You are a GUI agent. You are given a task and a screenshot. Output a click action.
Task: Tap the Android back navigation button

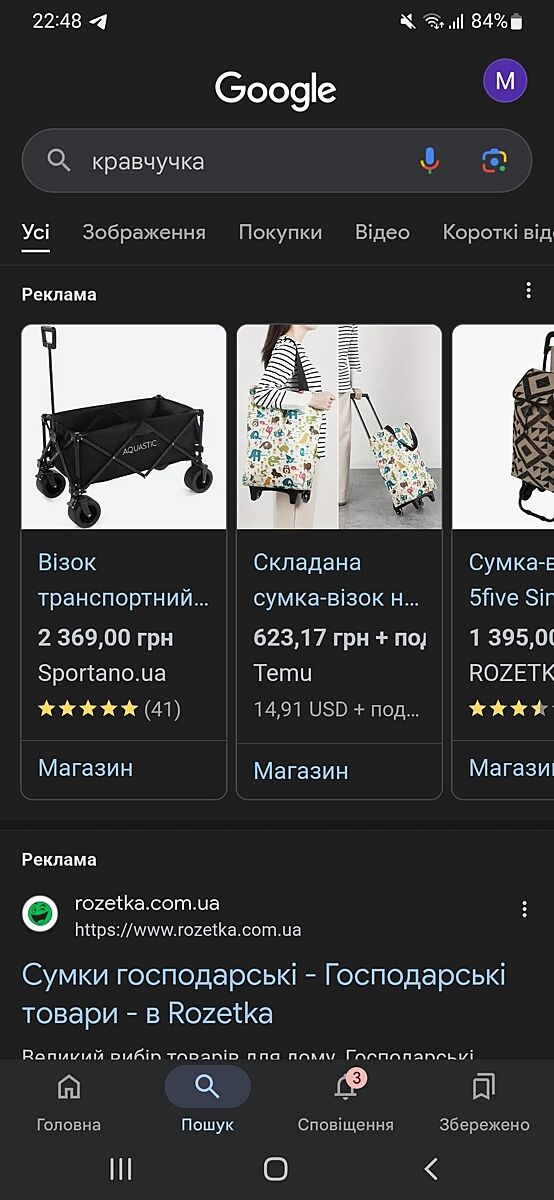pyautogui.click(x=431, y=1168)
